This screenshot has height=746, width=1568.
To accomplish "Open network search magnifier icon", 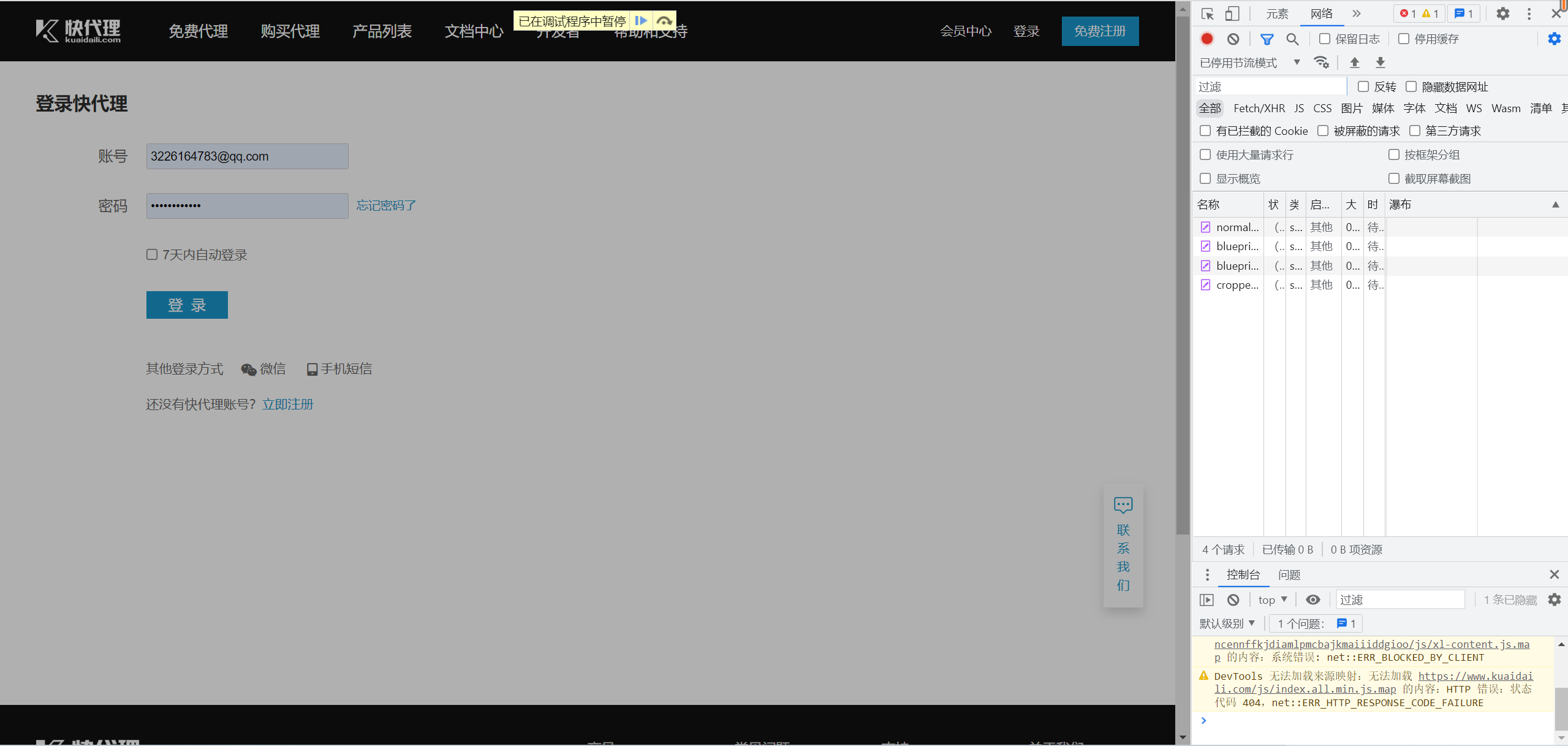I will tap(1292, 39).
